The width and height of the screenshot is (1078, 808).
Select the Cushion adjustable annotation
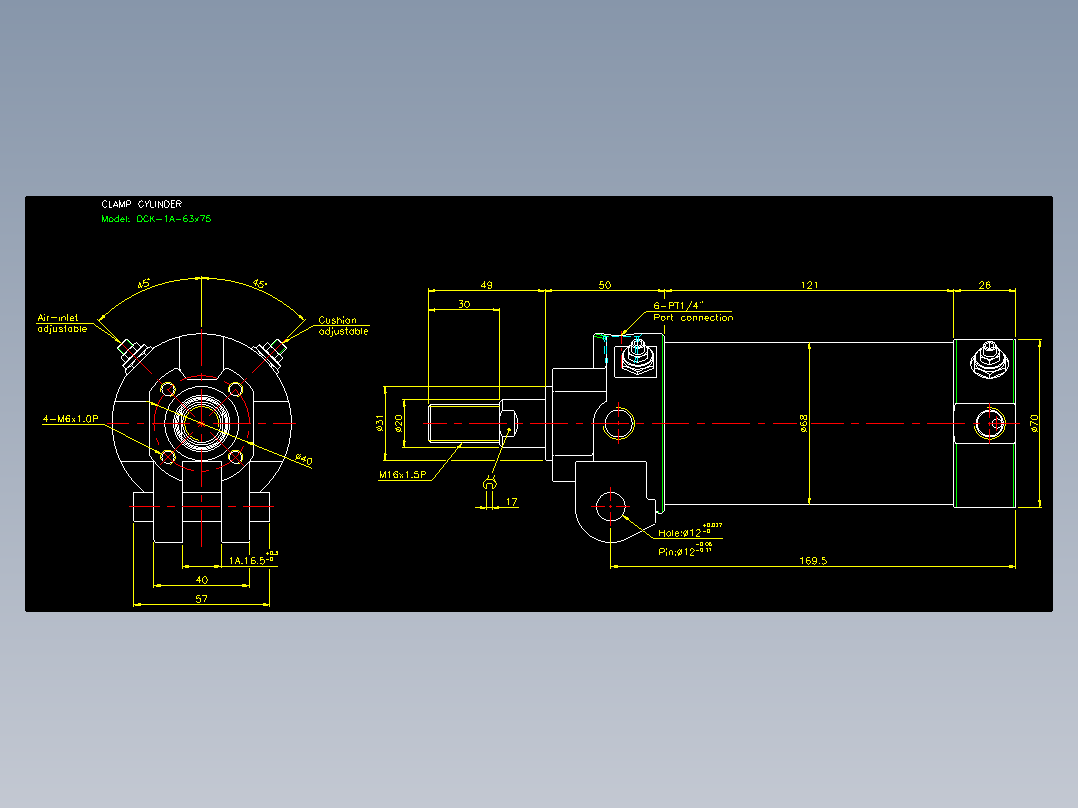343,326
